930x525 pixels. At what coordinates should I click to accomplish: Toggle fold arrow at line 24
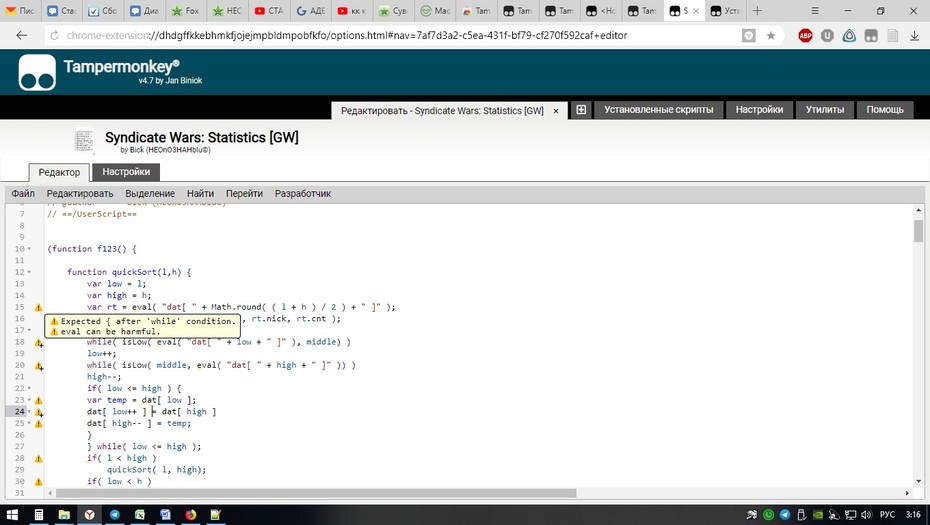pyautogui.click(x=29, y=412)
